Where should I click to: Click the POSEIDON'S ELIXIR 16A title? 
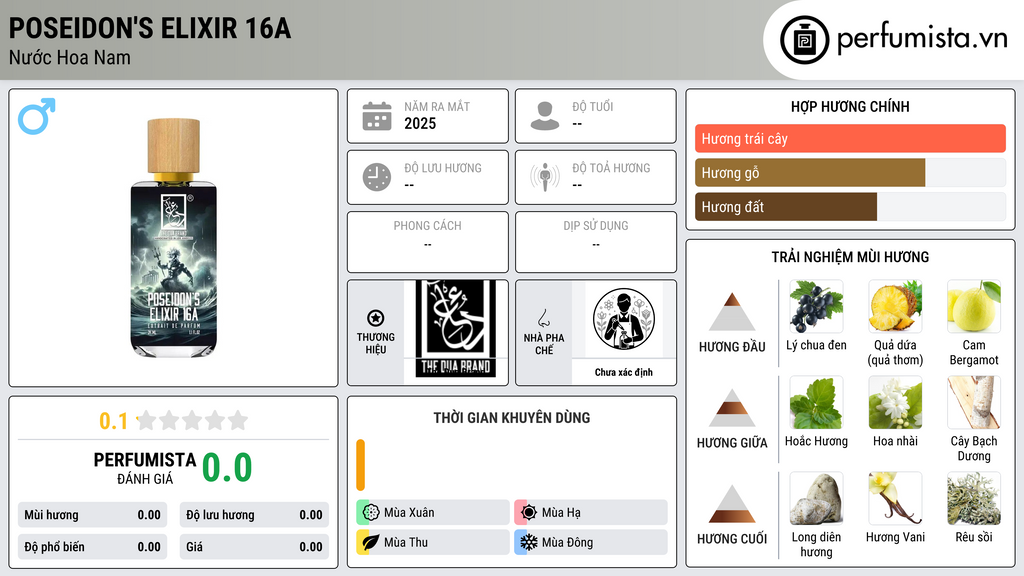tap(150, 28)
